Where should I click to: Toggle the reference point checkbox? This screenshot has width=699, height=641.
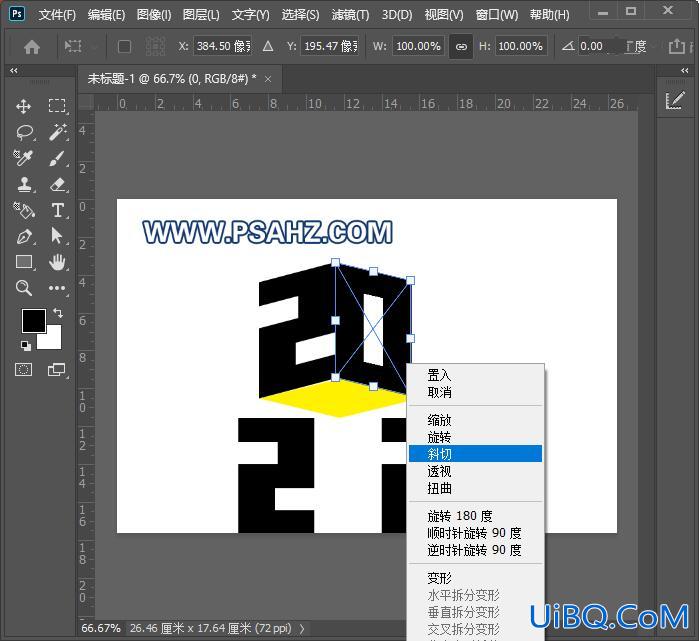pyautogui.click(x=124, y=46)
